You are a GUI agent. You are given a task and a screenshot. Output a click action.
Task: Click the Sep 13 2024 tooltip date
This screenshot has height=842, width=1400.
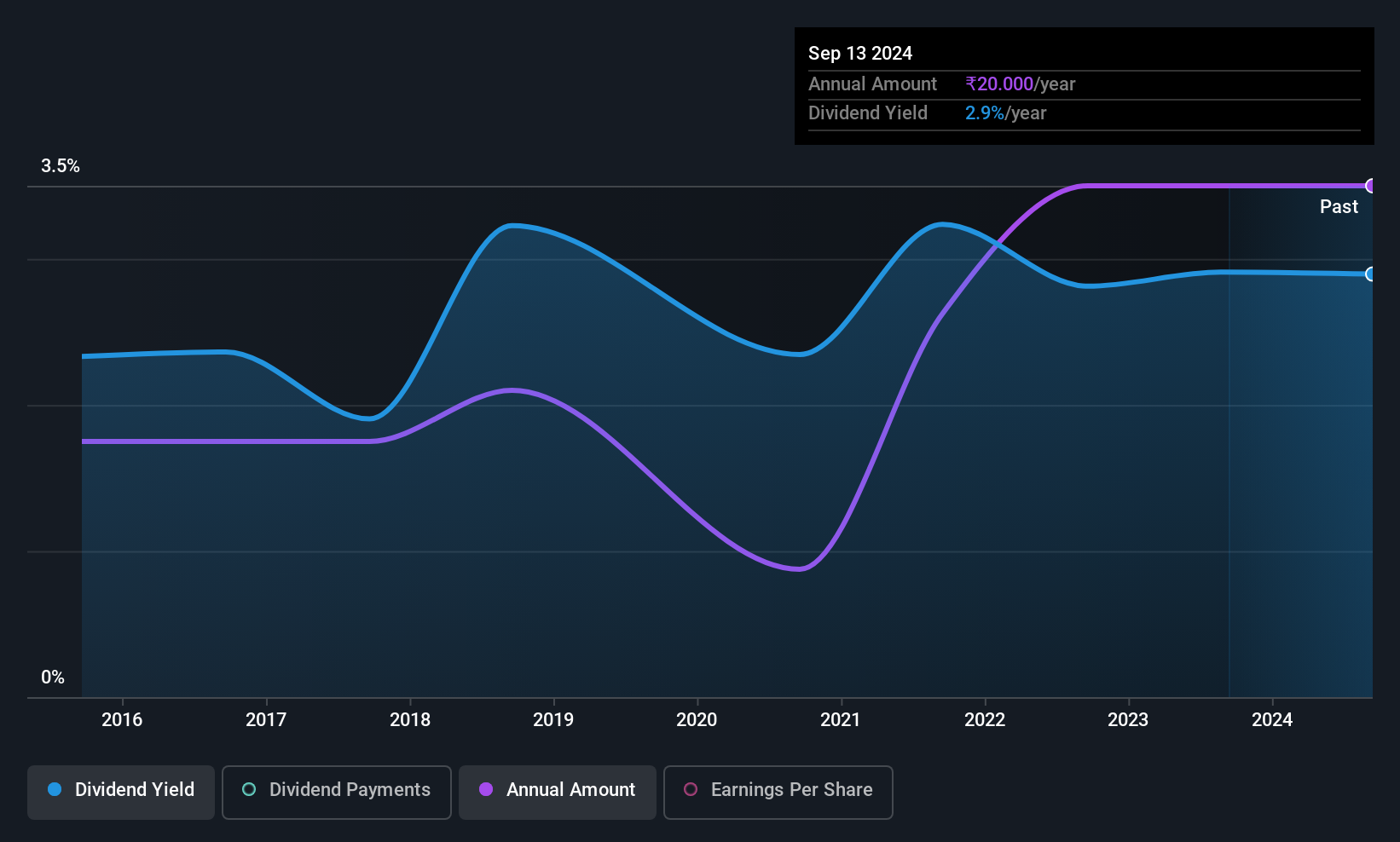(x=860, y=54)
